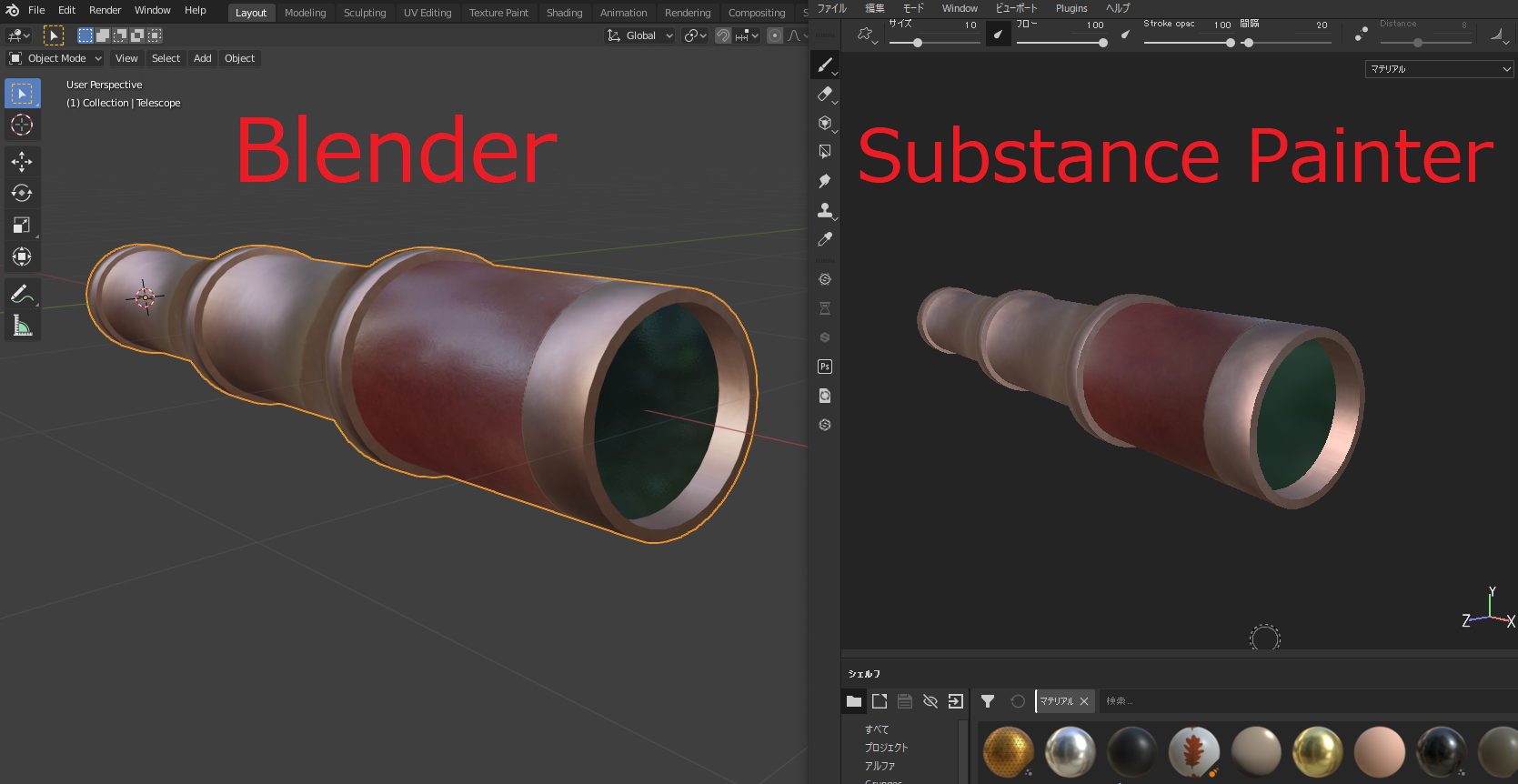
Task: Toggle size pen pressure button
Action: [998, 35]
